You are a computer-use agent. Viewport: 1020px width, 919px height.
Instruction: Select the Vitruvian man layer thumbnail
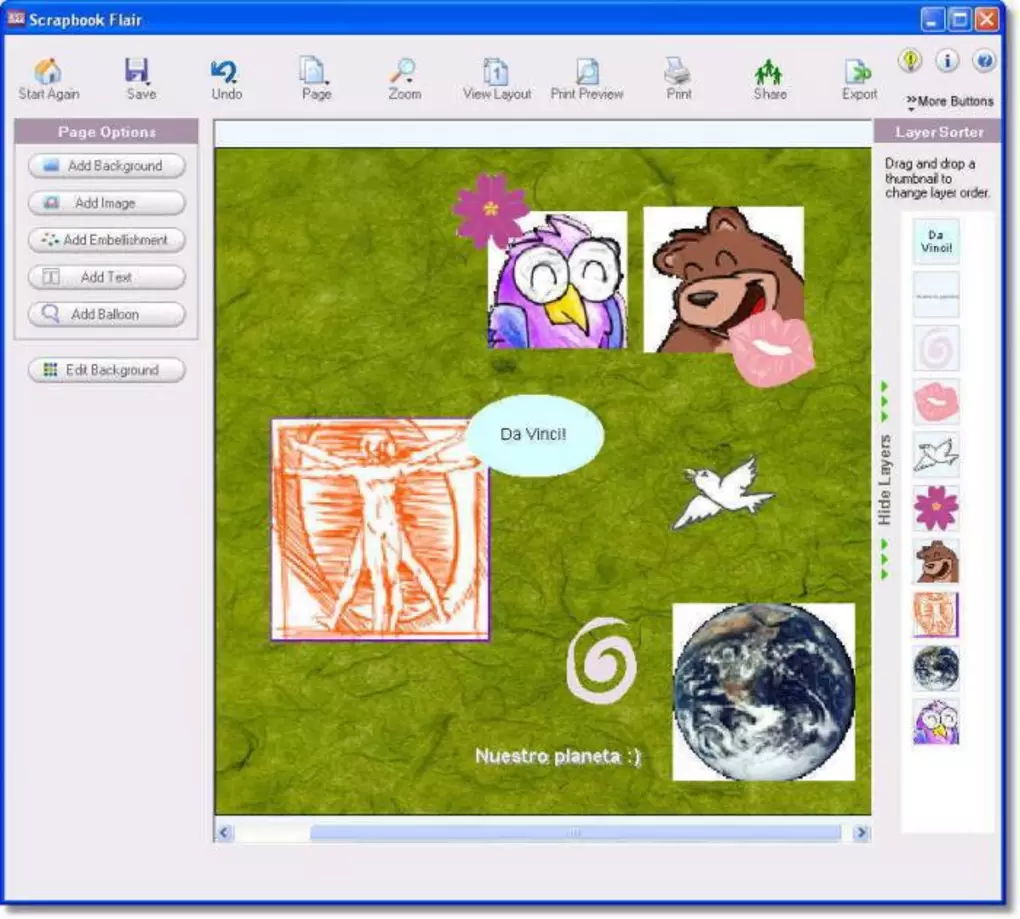point(936,615)
